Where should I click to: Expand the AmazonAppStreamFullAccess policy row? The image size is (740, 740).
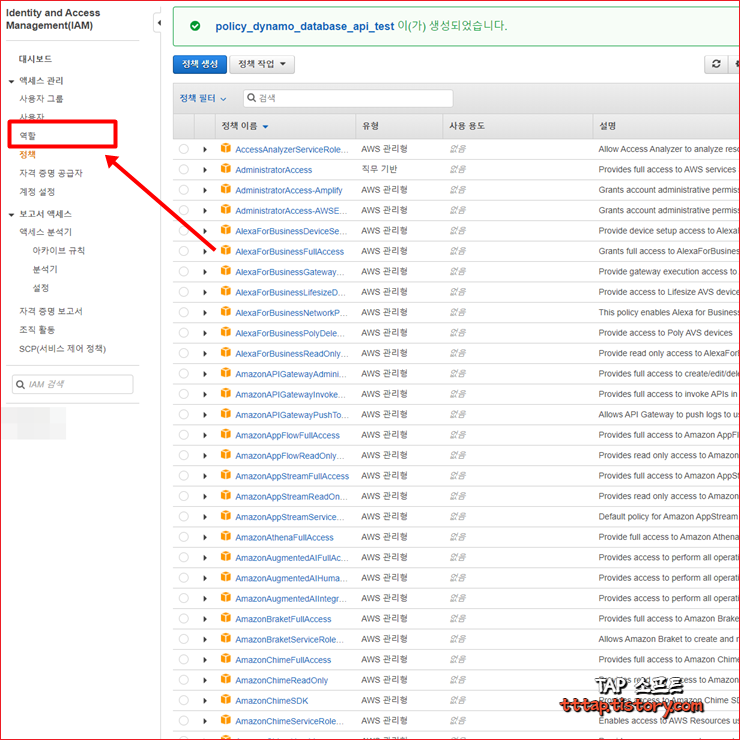coord(205,476)
